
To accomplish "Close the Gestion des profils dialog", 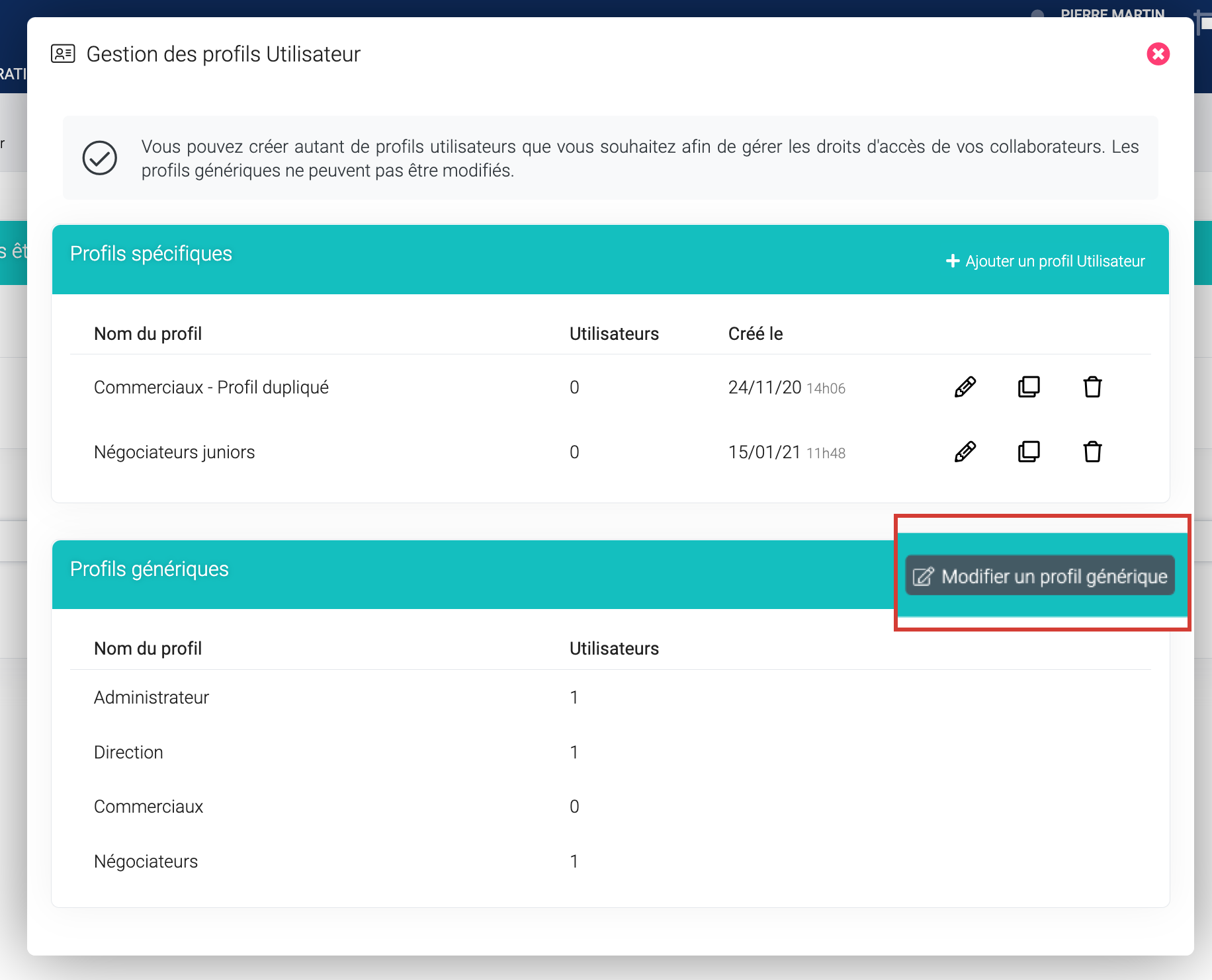I will pos(1158,54).
